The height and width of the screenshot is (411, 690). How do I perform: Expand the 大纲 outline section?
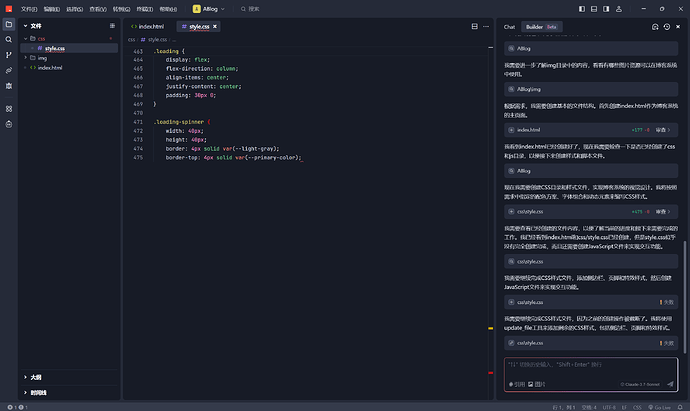coord(70,377)
